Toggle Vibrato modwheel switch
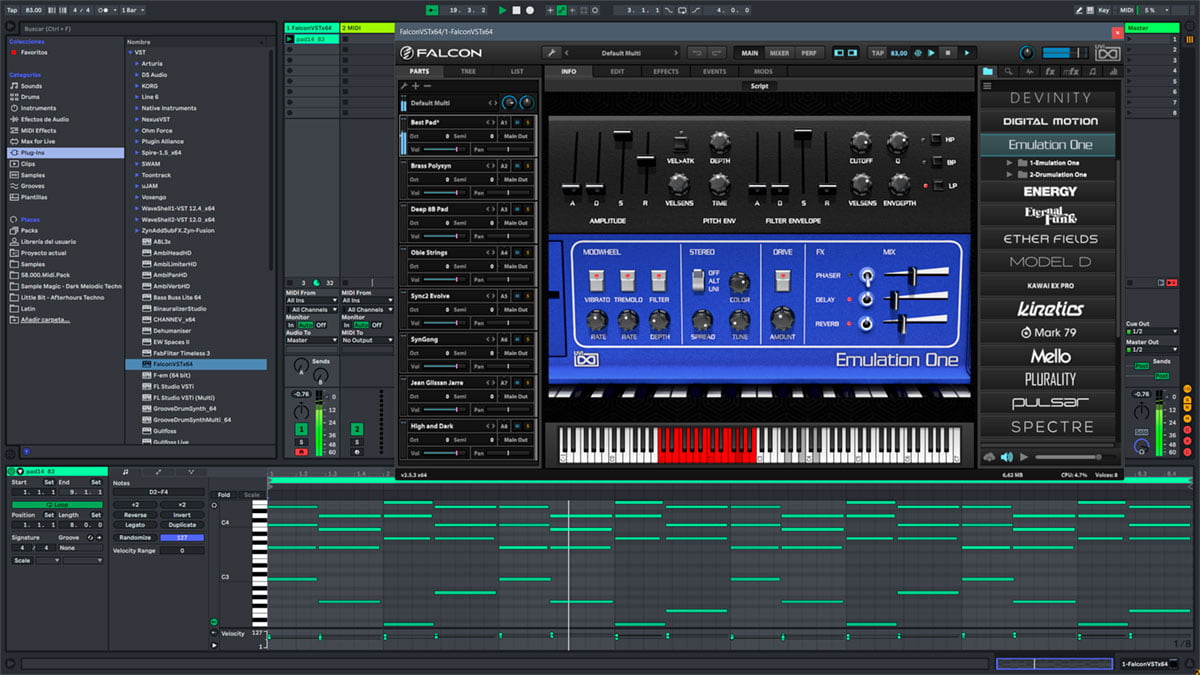 click(x=597, y=281)
